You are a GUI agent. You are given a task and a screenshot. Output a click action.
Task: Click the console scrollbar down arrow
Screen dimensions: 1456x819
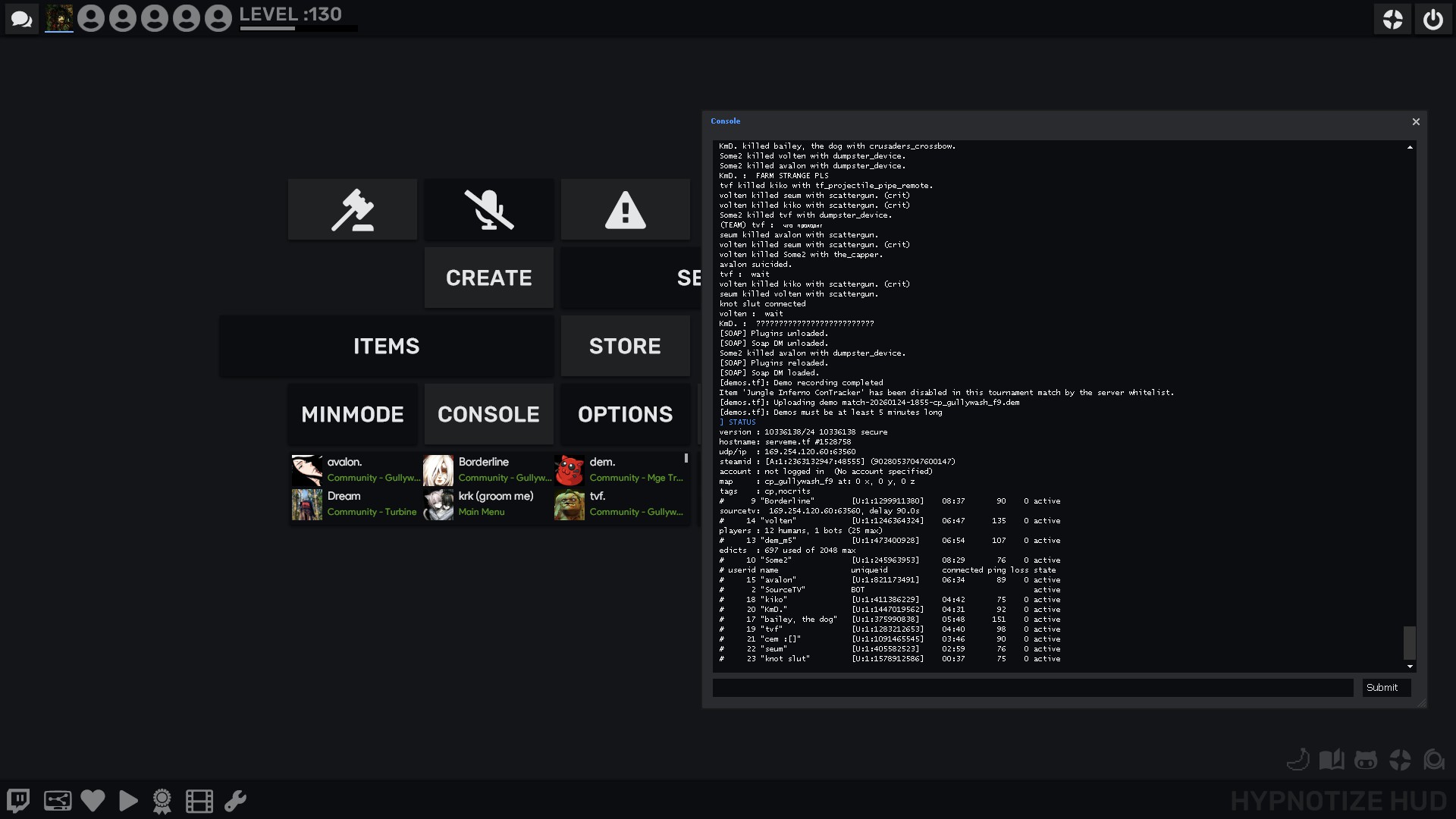(1410, 667)
